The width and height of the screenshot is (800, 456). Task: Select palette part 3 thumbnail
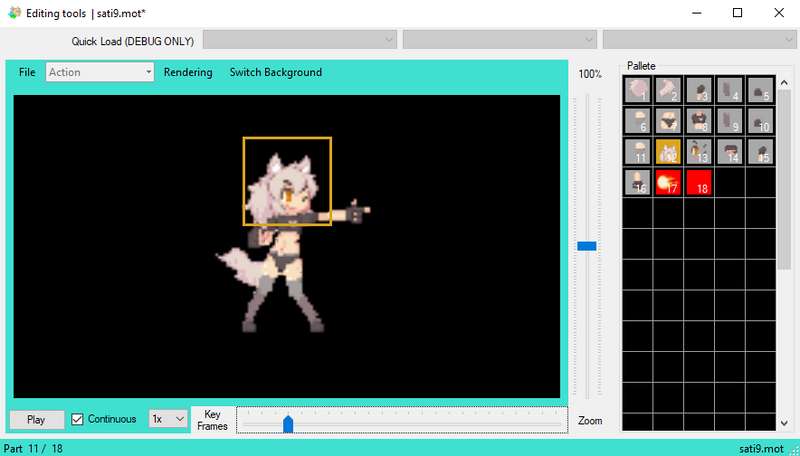pos(698,90)
